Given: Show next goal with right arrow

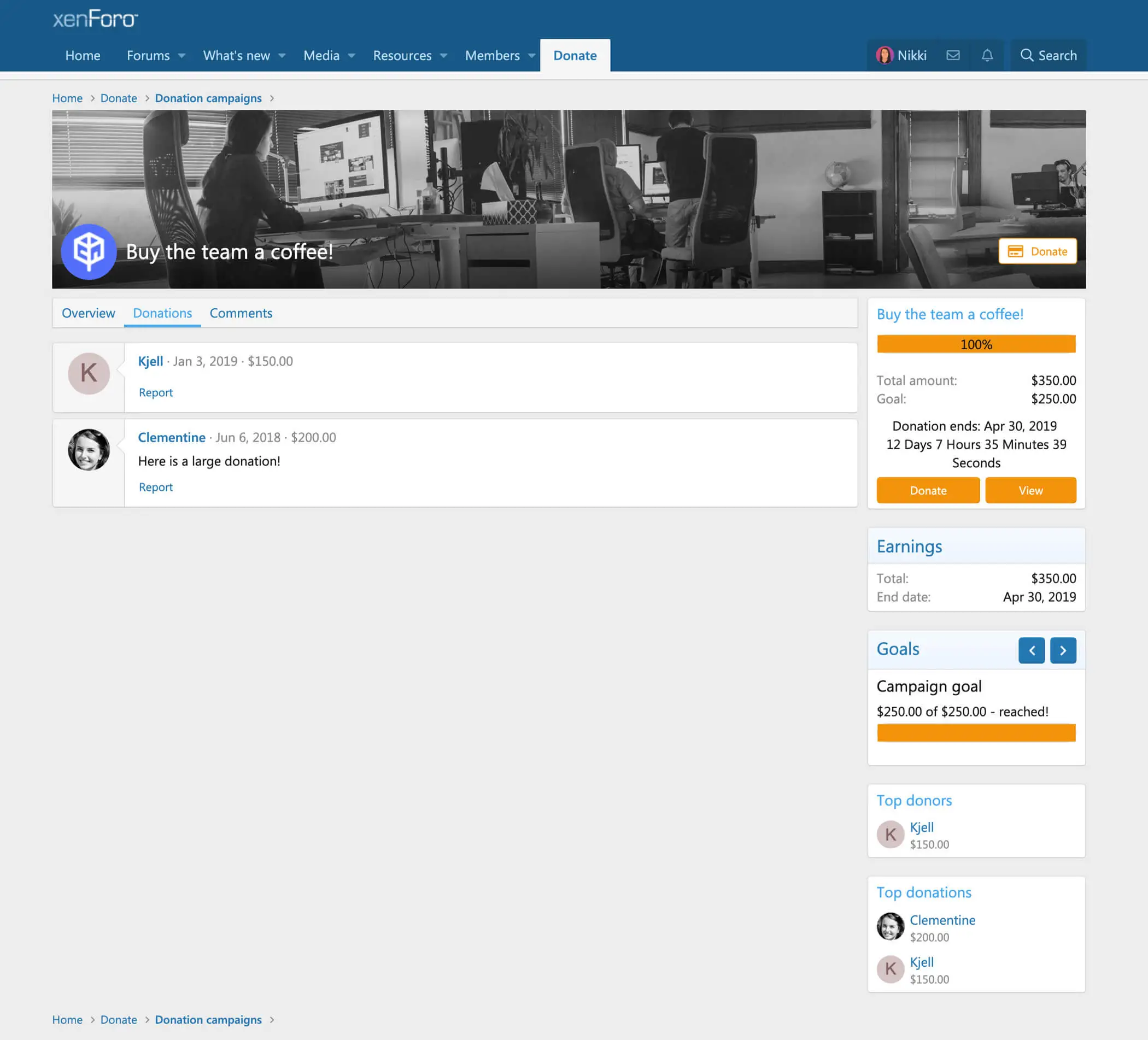Looking at the screenshot, I should coord(1063,650).
